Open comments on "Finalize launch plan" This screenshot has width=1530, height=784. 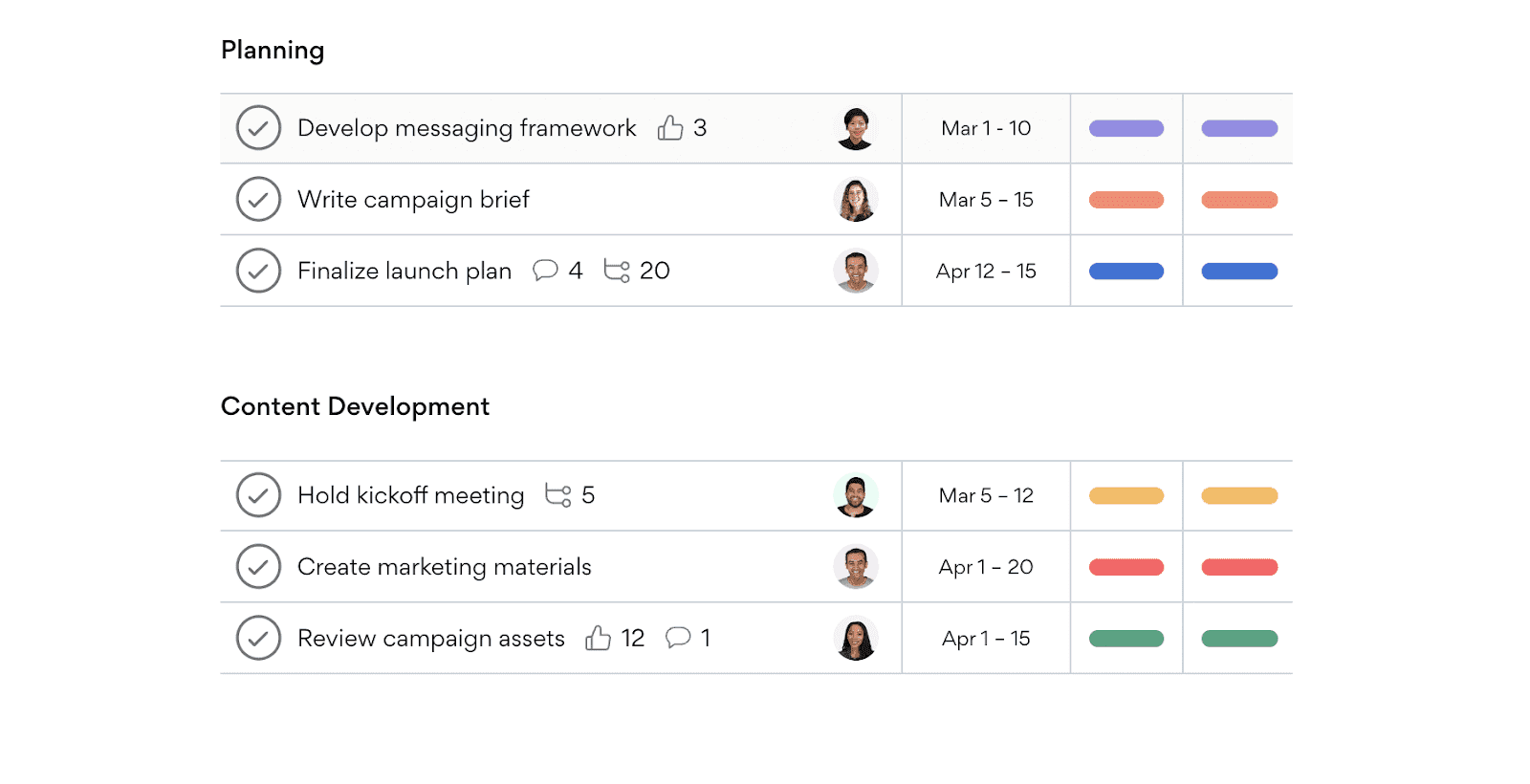(546, 271)
